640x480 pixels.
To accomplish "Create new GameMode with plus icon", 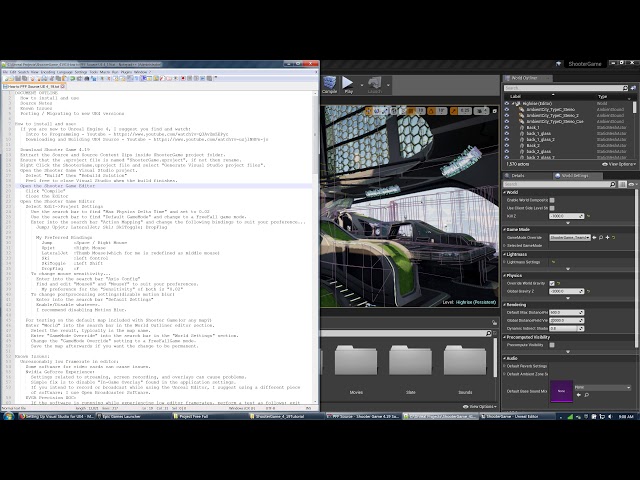I will coord(607,238).
